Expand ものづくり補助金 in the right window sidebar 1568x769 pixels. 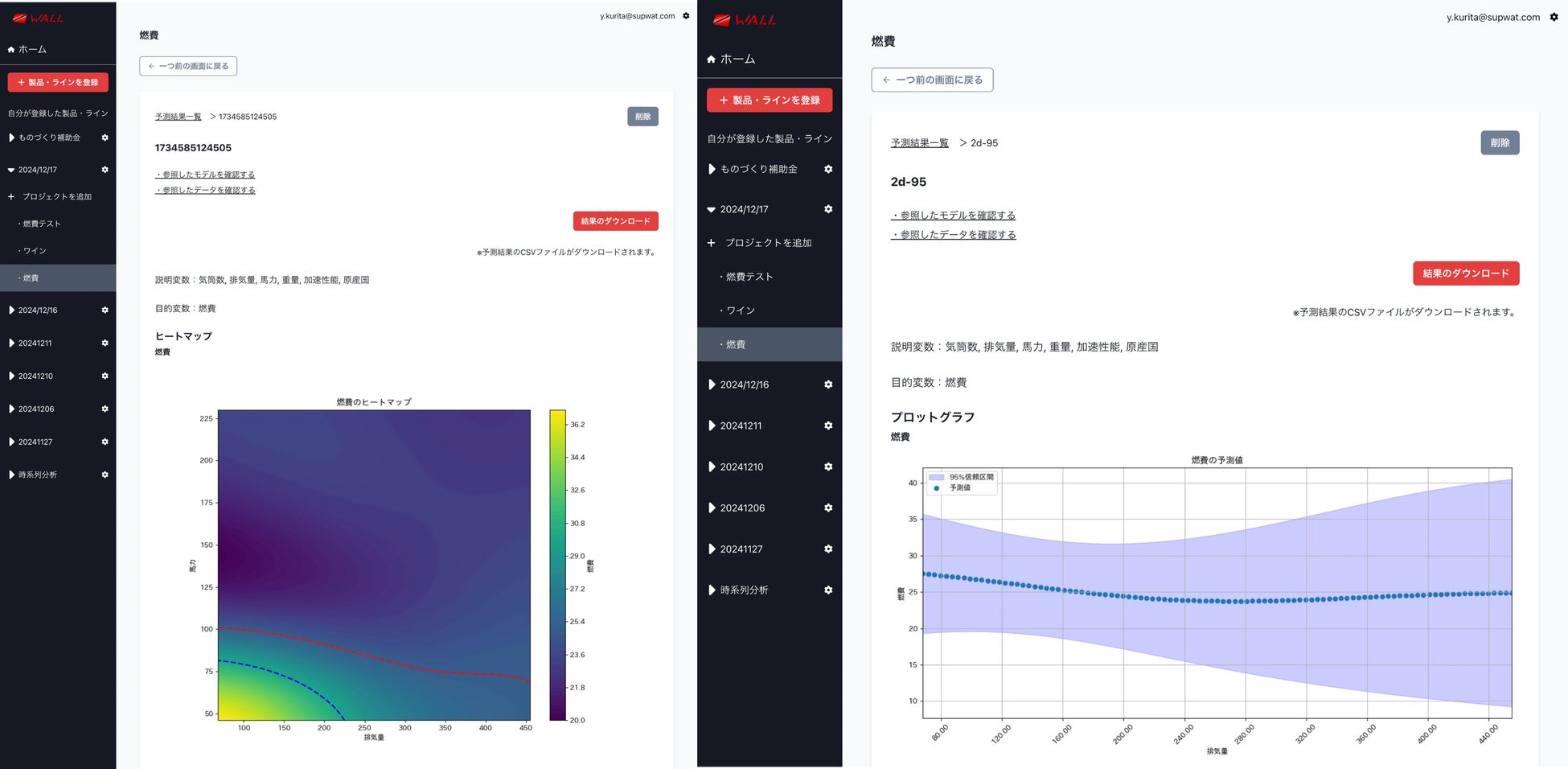coord(712,169)
